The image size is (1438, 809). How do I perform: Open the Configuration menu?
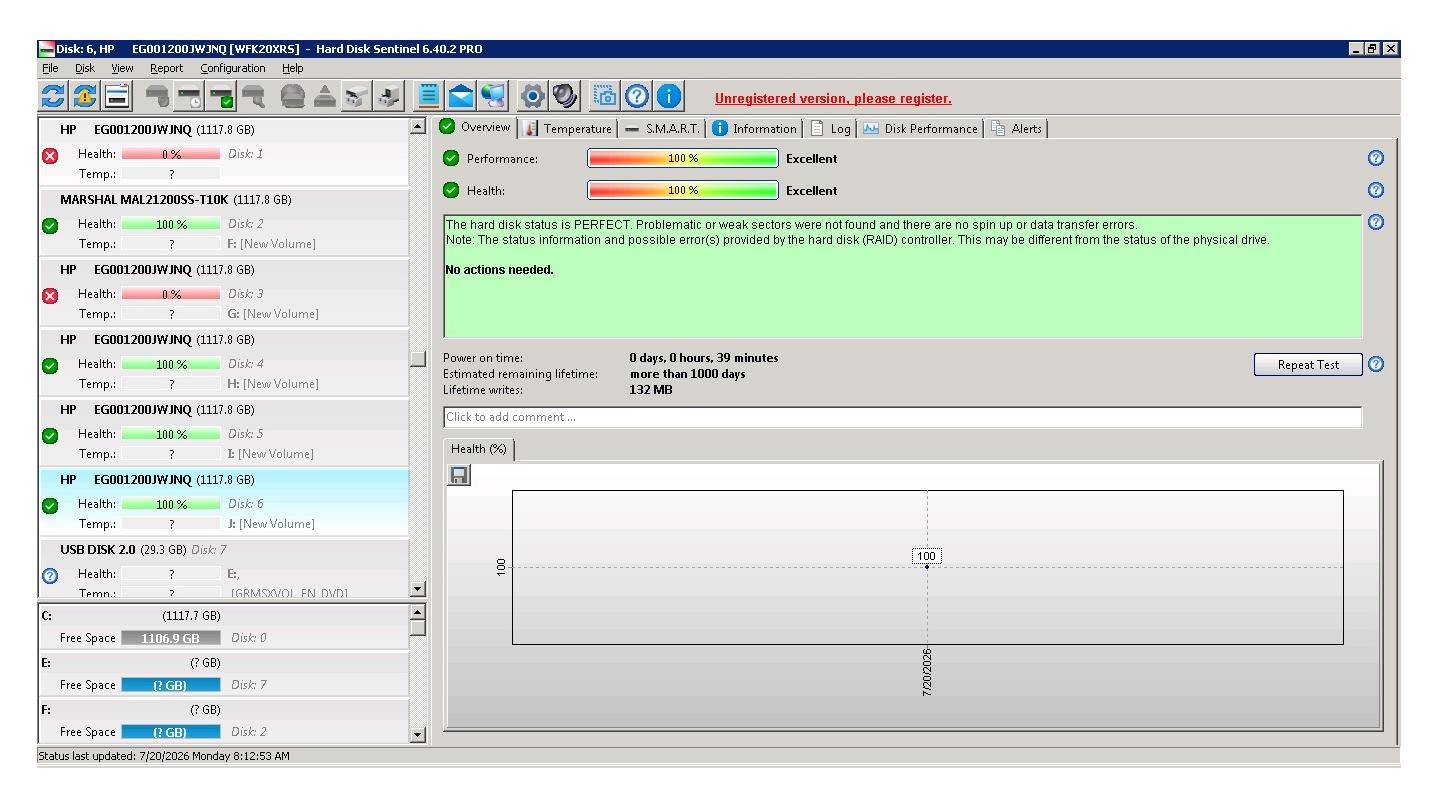233,68
